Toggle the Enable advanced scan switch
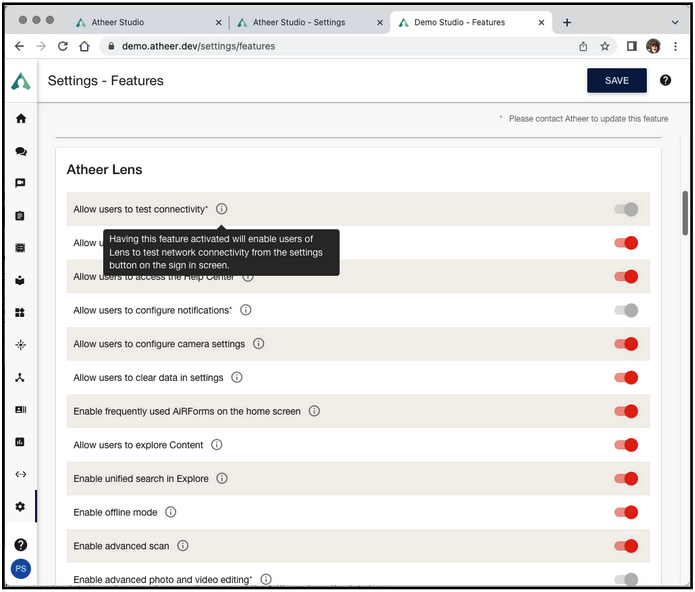 coord(626,546)
